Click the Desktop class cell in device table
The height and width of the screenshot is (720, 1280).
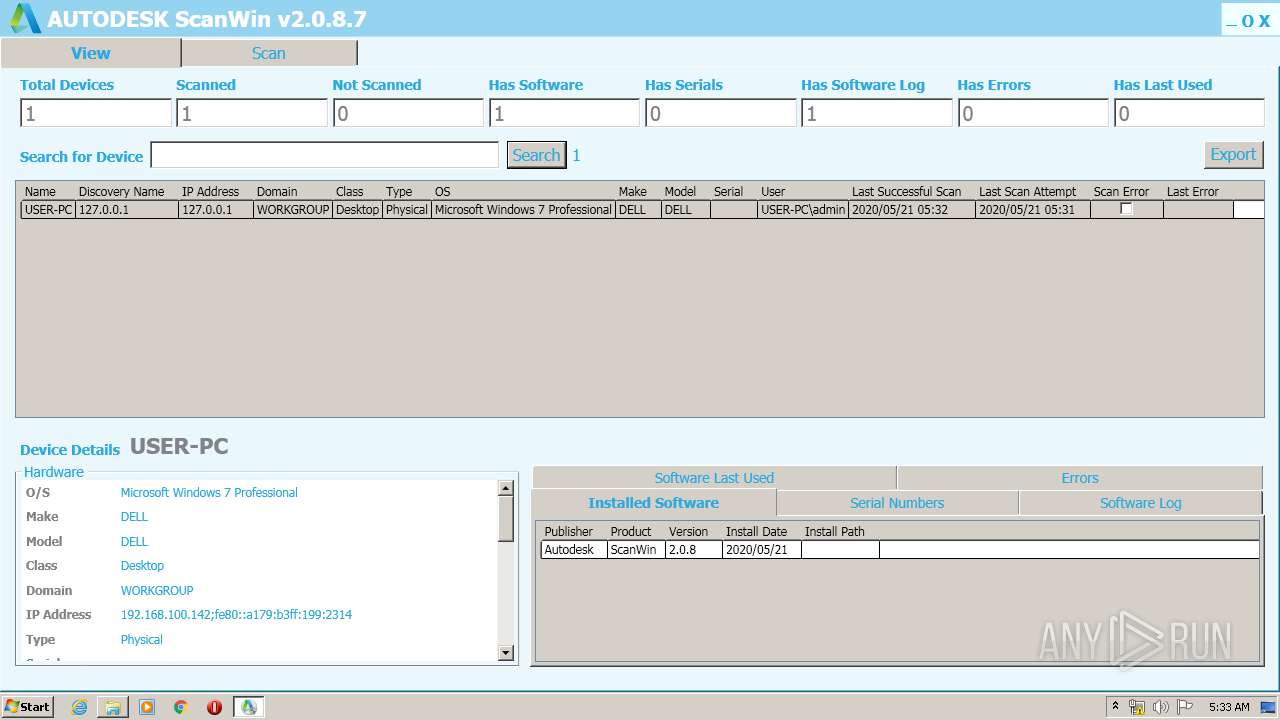[x=358, y=210]
